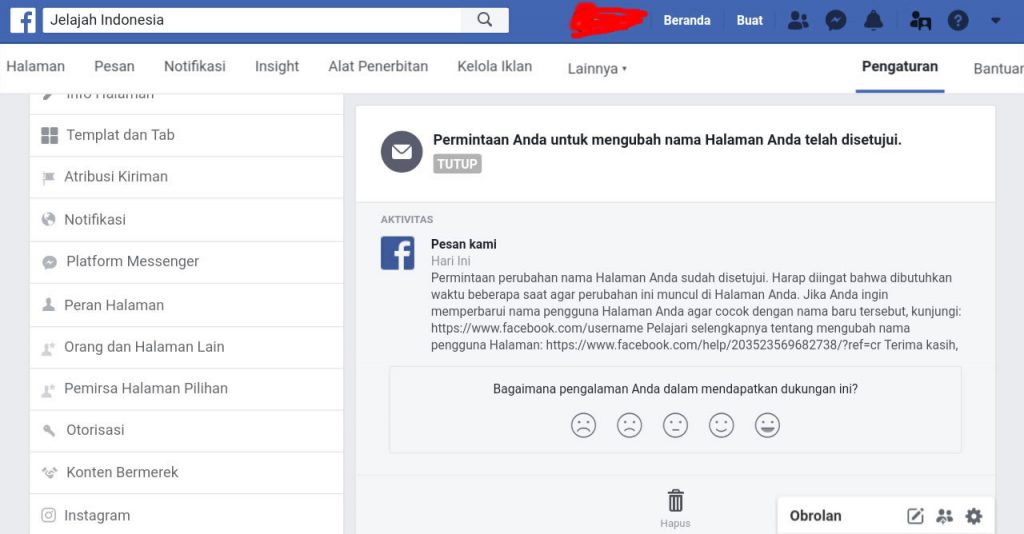Click the Hapus trash icon
This screenshot has height=534, width=1024.
coord(675,501)
